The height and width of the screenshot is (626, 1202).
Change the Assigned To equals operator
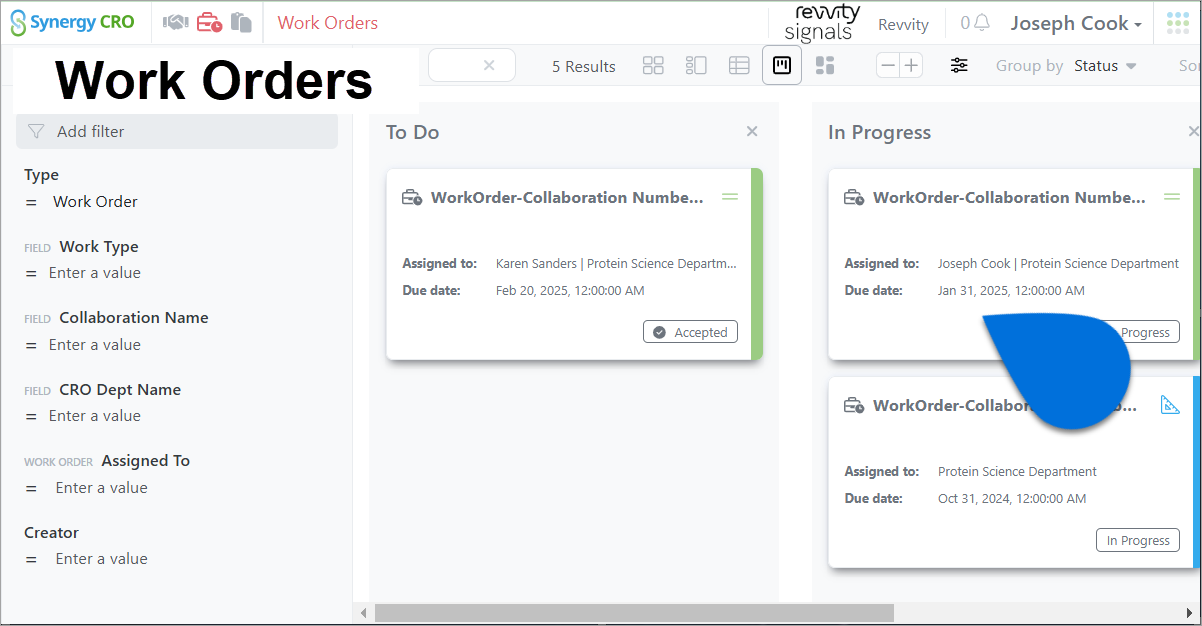pyautogui.click(x=31, y=488)
